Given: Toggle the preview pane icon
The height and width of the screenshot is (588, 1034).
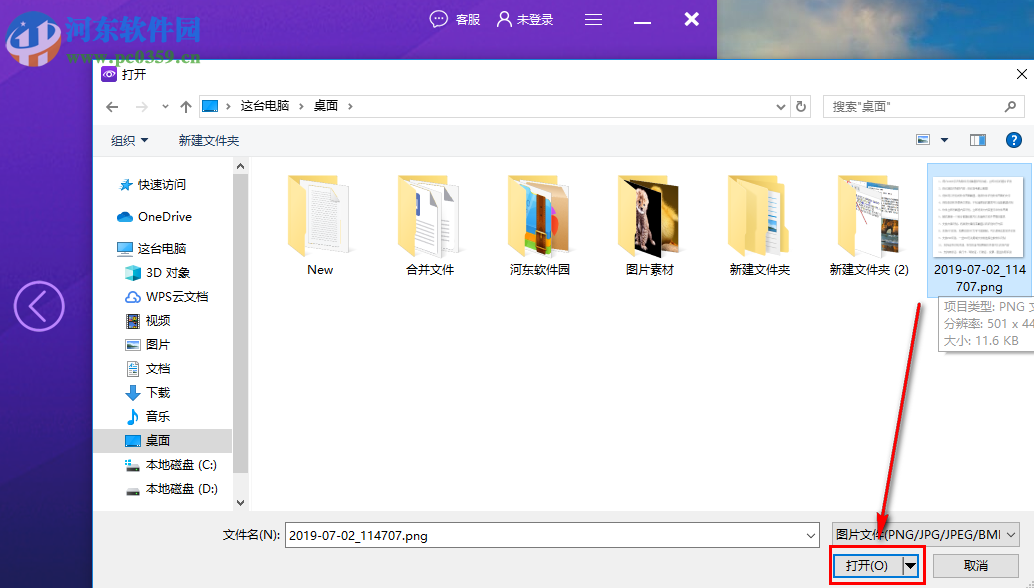Looking at the screenshot, I should pos(977,139).
